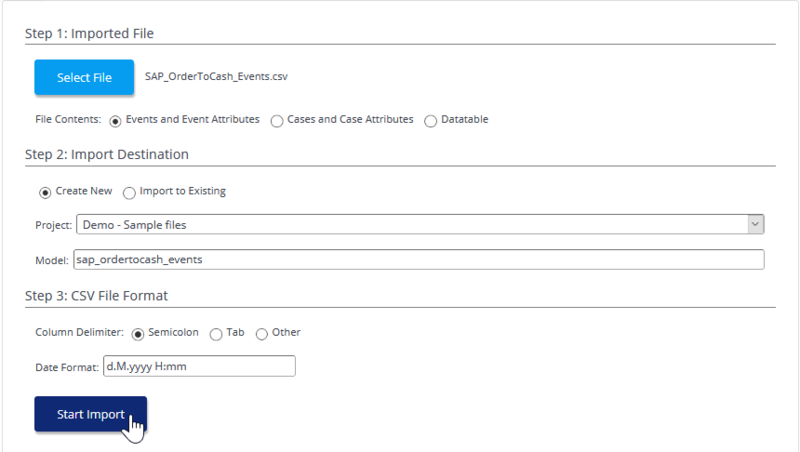Select the Other delimiter option
The image size is (800, 452).
[262, 333]
